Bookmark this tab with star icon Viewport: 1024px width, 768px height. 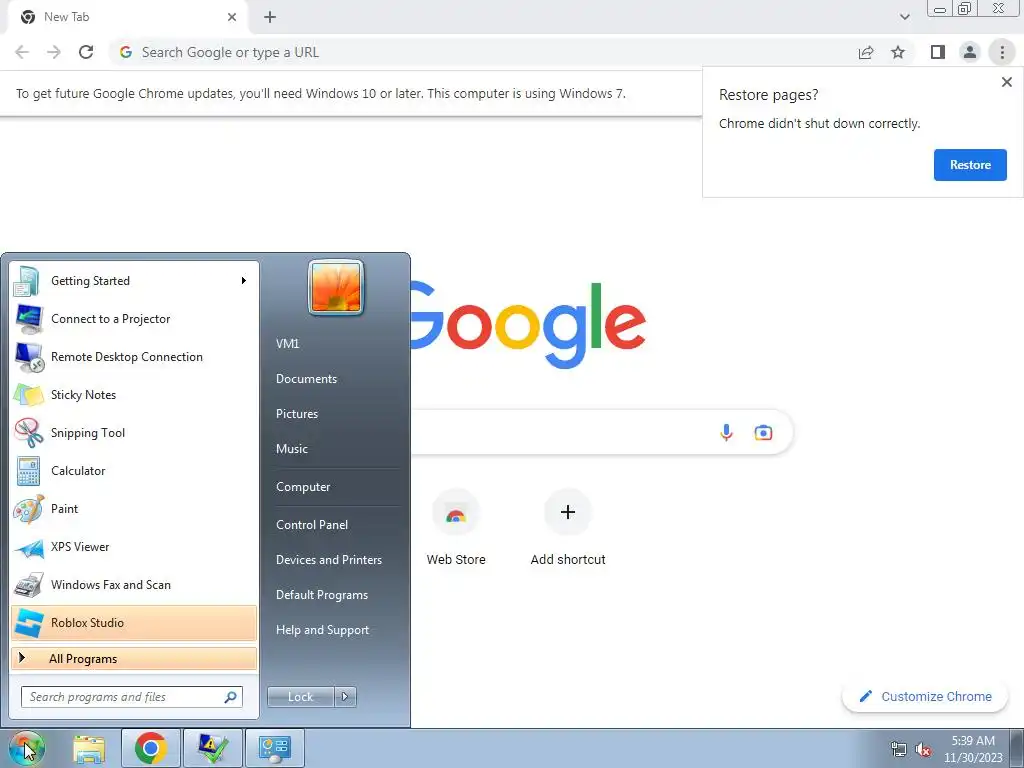898,52
